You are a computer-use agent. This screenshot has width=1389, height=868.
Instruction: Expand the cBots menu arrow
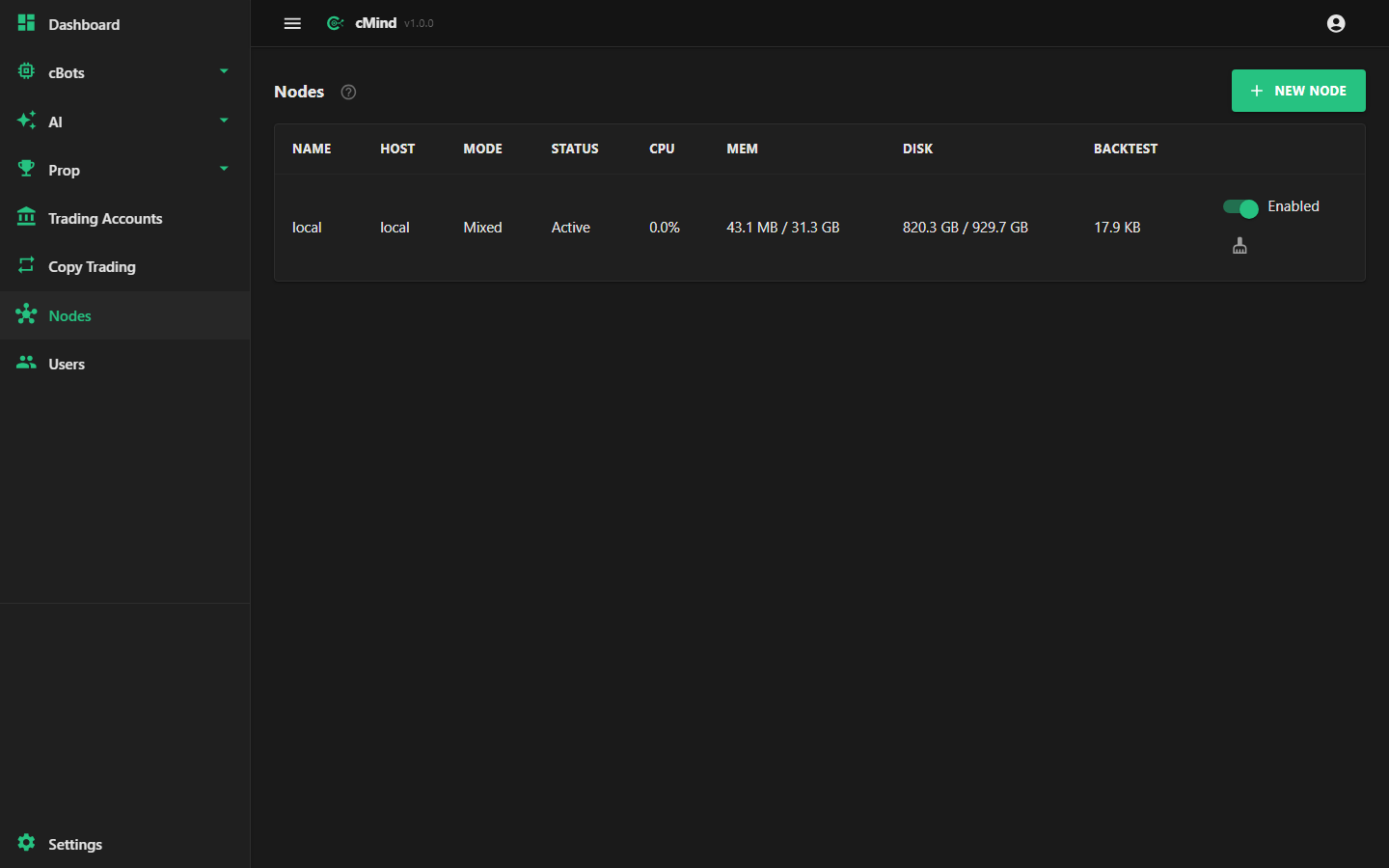(224, 71)
